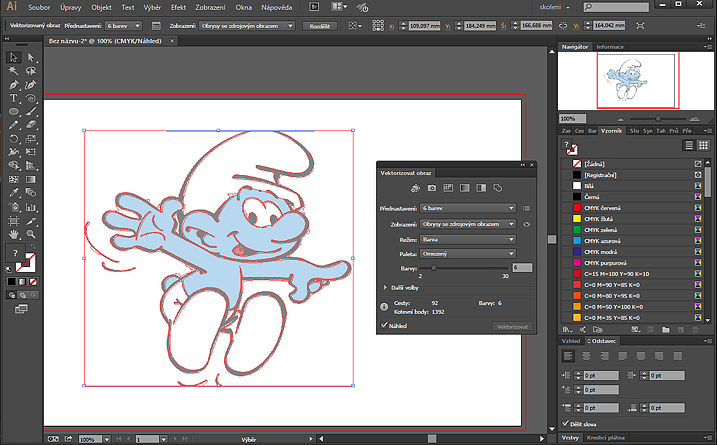This screenshot has height=445, width=717.
Task: Set the None color mode button
Action: (33, 281)
